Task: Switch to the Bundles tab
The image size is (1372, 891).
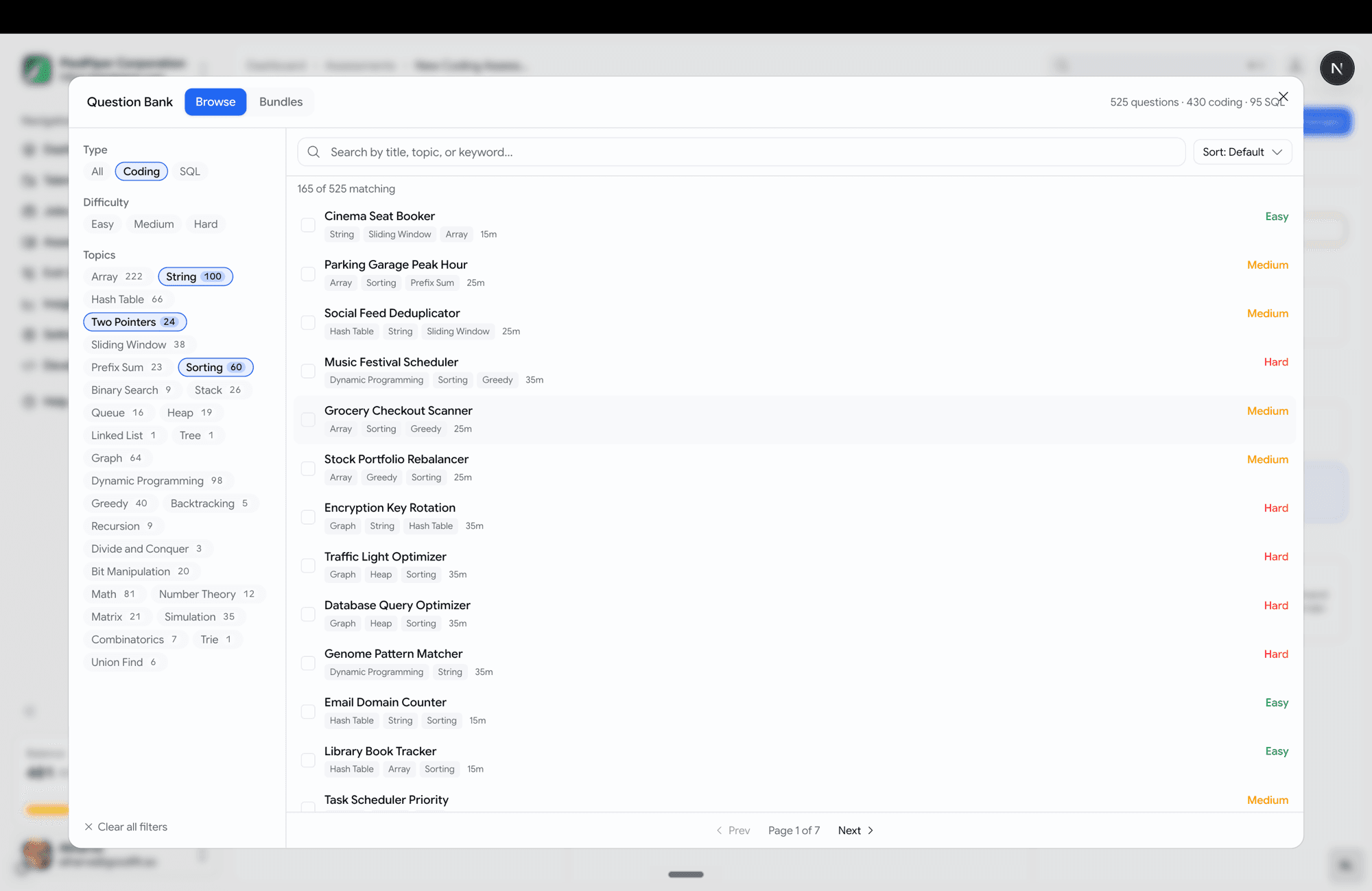Action: pyautogui.click(x=281, y=102)
